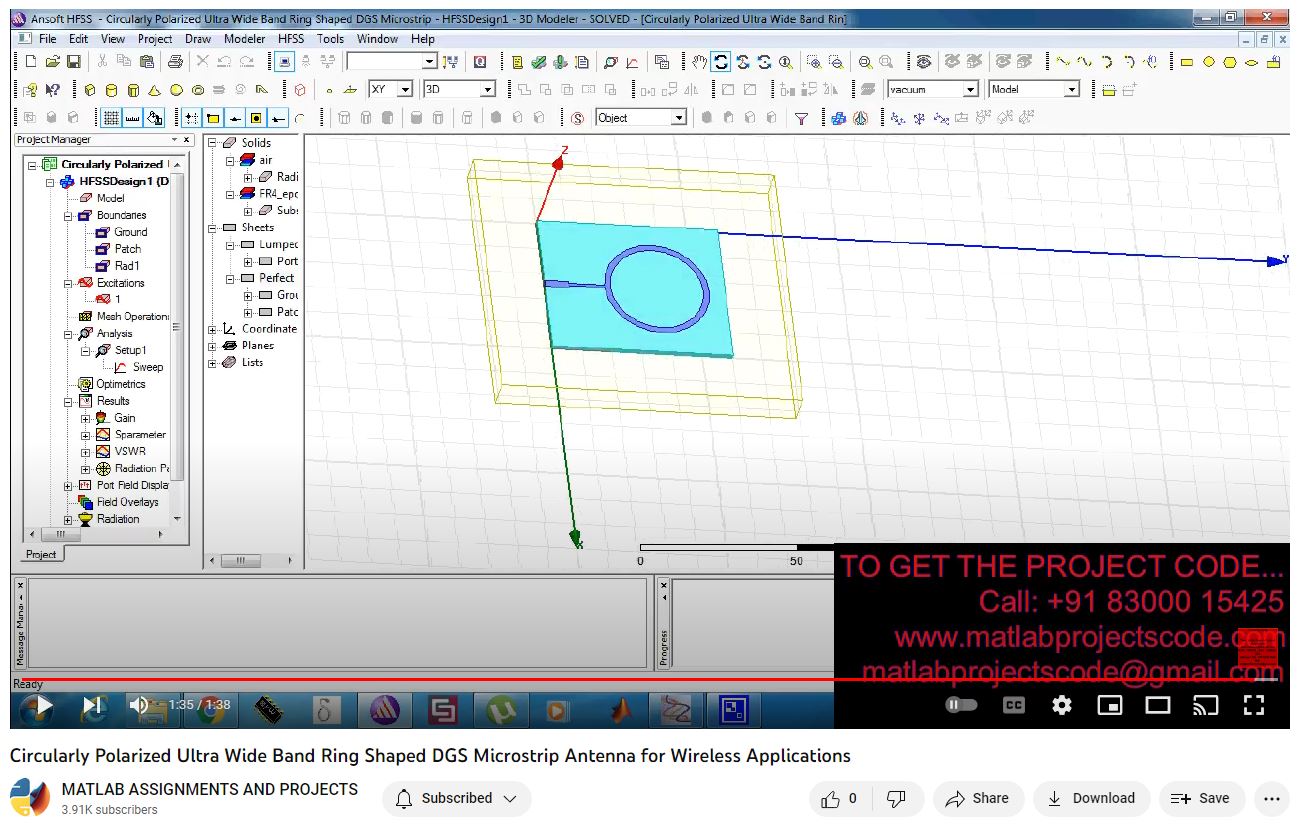Collapse the Boundaries tree node
The image size is (1299, 825).
click(x=69, y=216)
